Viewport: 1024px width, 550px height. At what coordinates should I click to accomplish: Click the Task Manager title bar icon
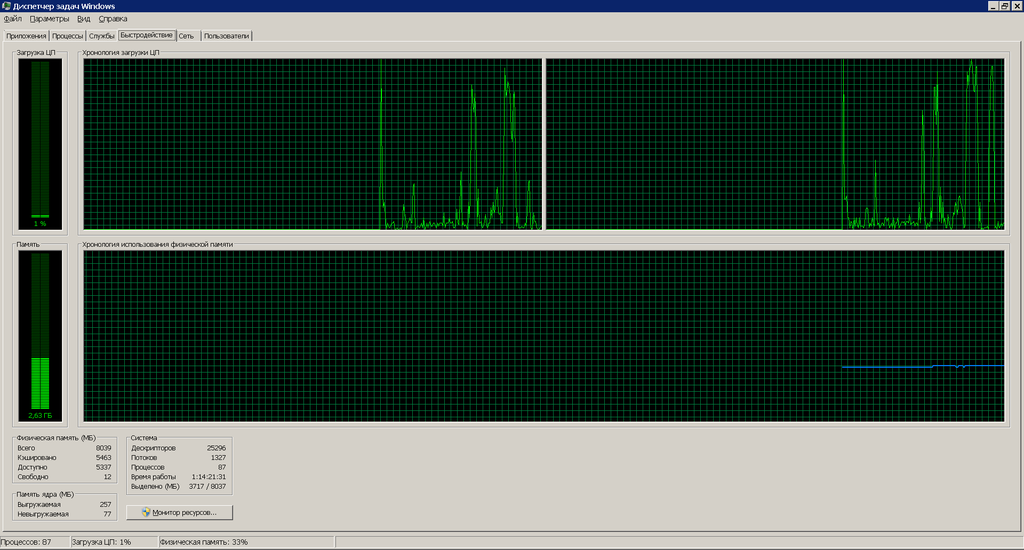pos(7,6)
